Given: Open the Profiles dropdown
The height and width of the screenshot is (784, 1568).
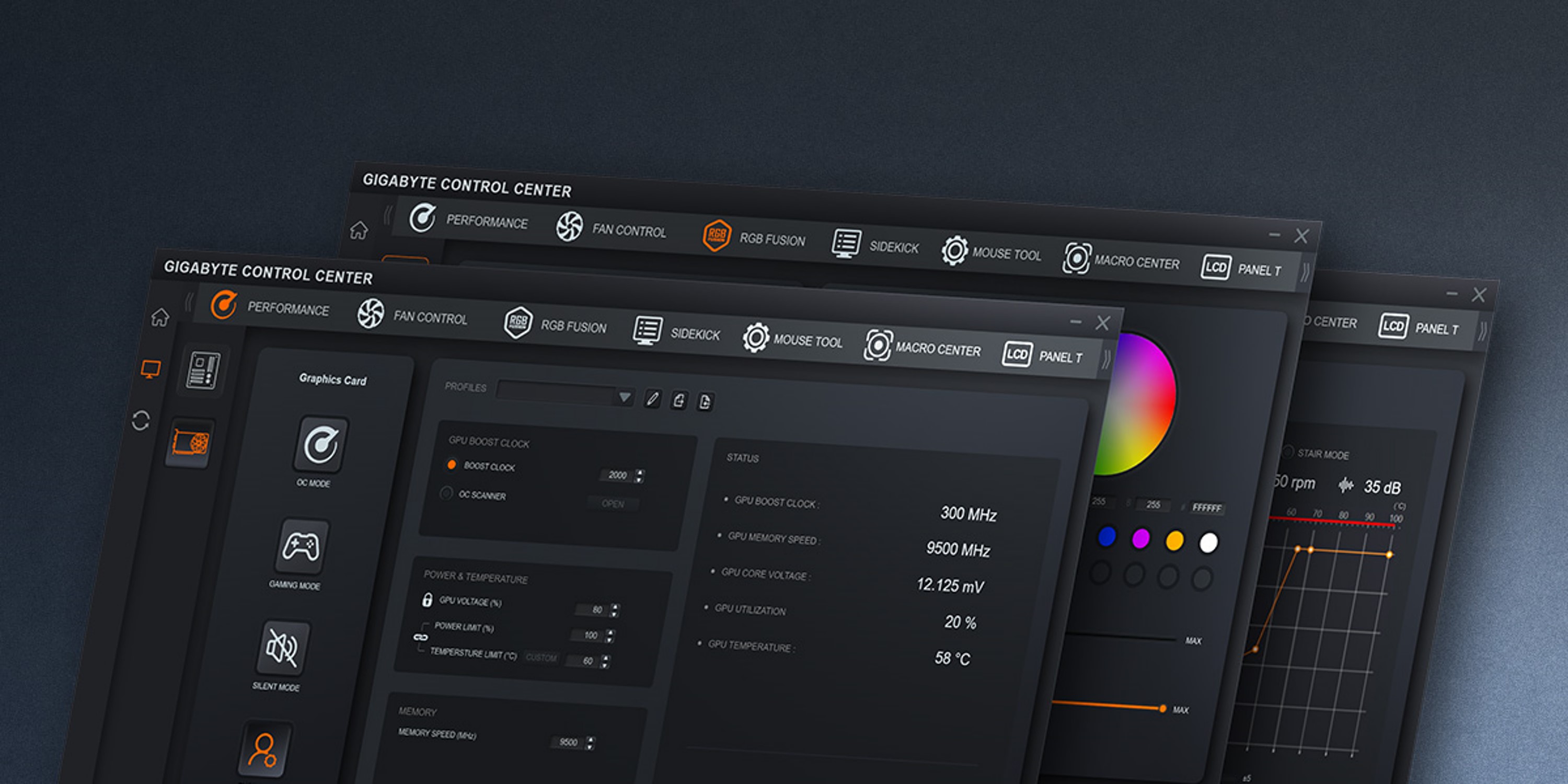Looking at the screenshot, I should (x=625, y=397).
